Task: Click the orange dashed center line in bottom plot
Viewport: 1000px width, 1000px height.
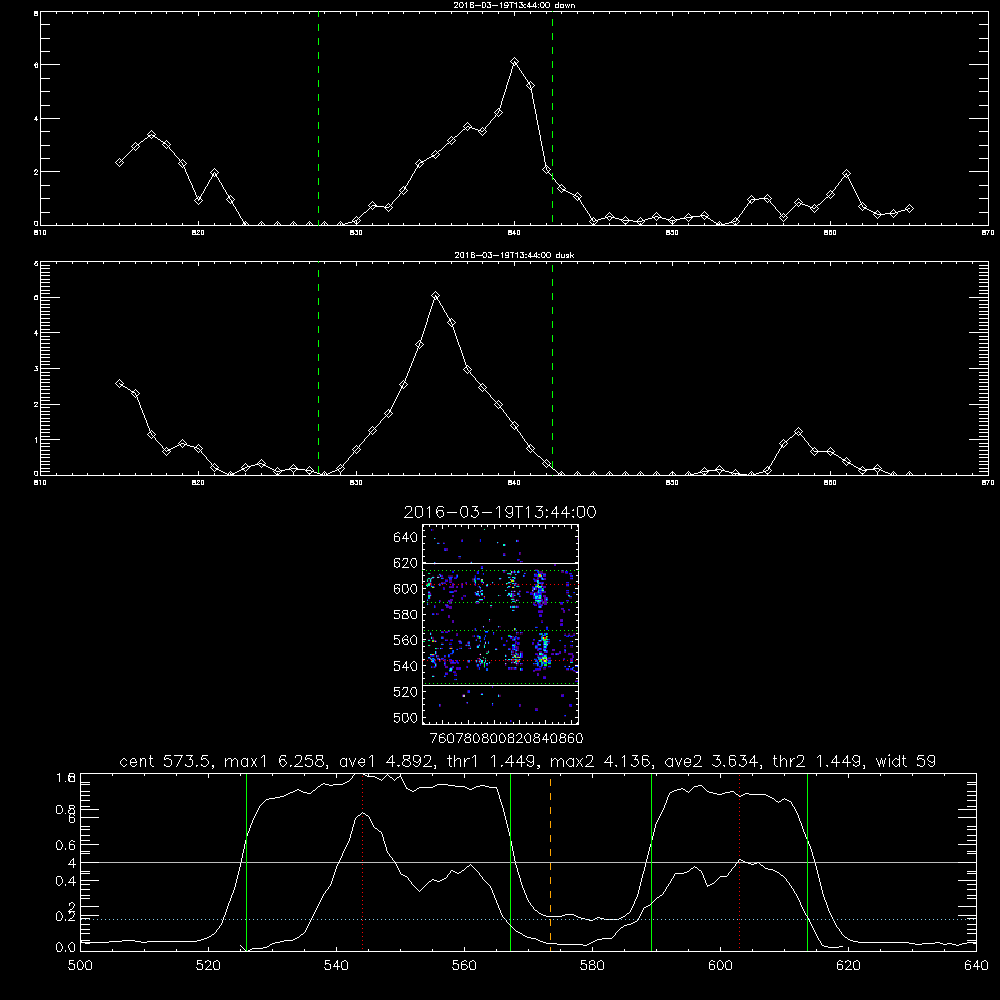Action: (550, 862)
